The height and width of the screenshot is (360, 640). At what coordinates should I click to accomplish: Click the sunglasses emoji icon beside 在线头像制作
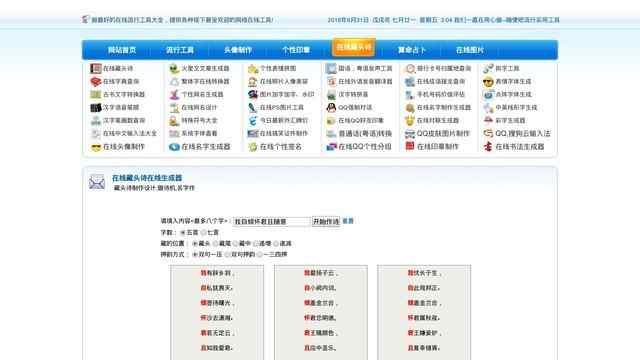[96, 147]
